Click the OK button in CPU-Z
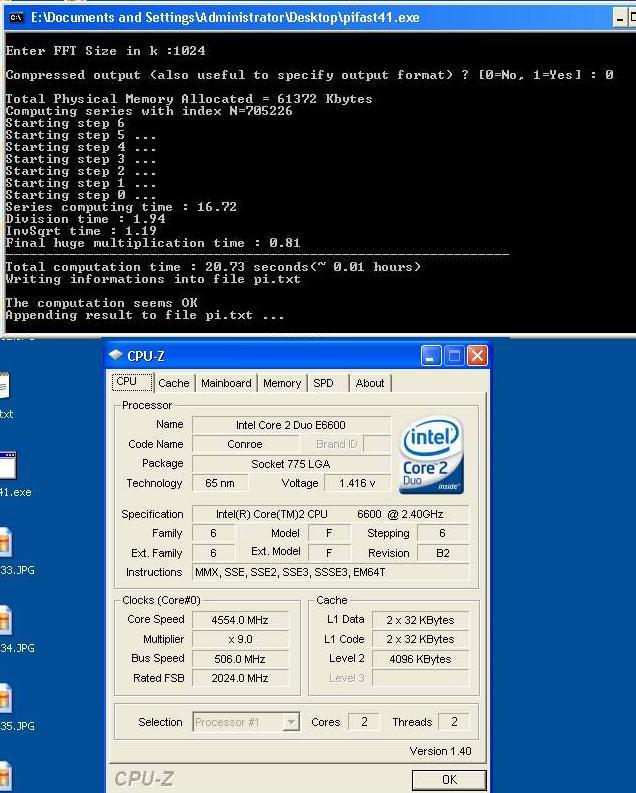 point(449,779)
